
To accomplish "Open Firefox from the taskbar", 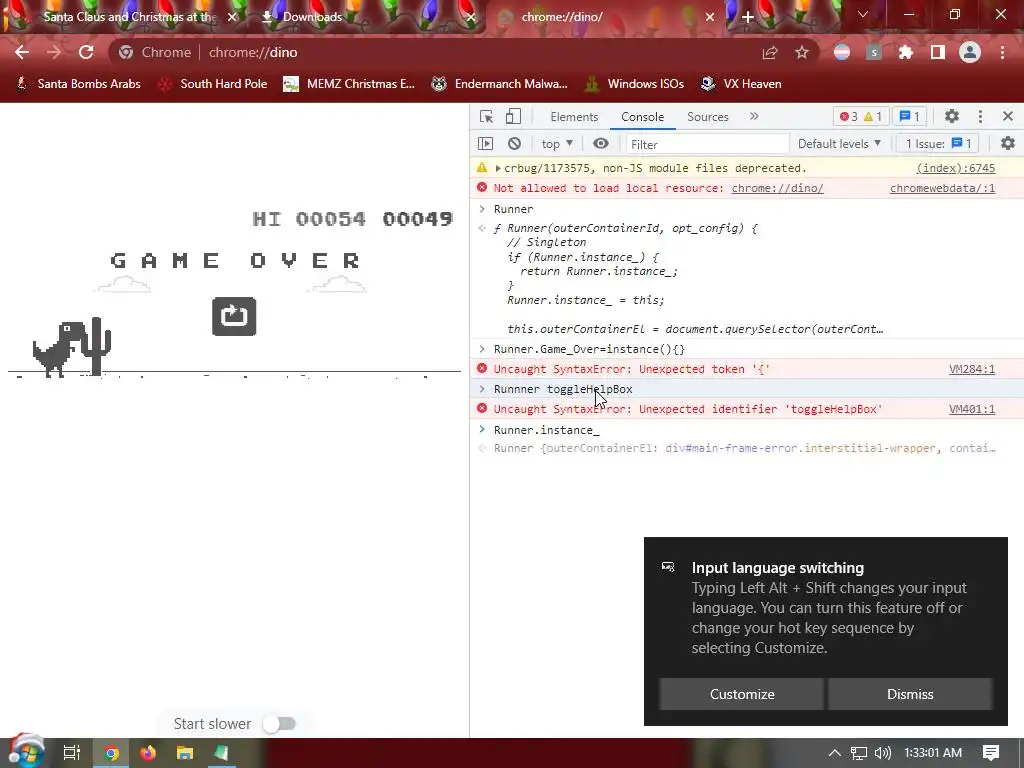I will click(x=148, y=753).
